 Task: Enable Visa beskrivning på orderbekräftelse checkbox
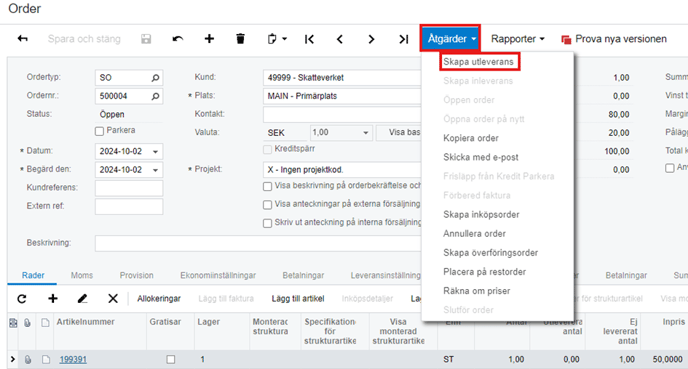pos(267,186)
